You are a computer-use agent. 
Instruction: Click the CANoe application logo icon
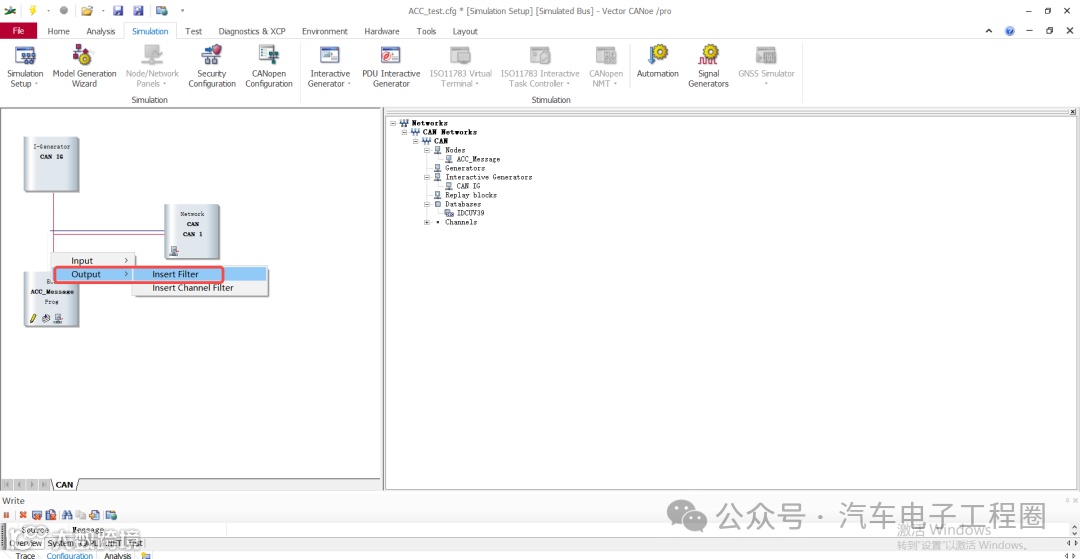click(x=10, y=10)
